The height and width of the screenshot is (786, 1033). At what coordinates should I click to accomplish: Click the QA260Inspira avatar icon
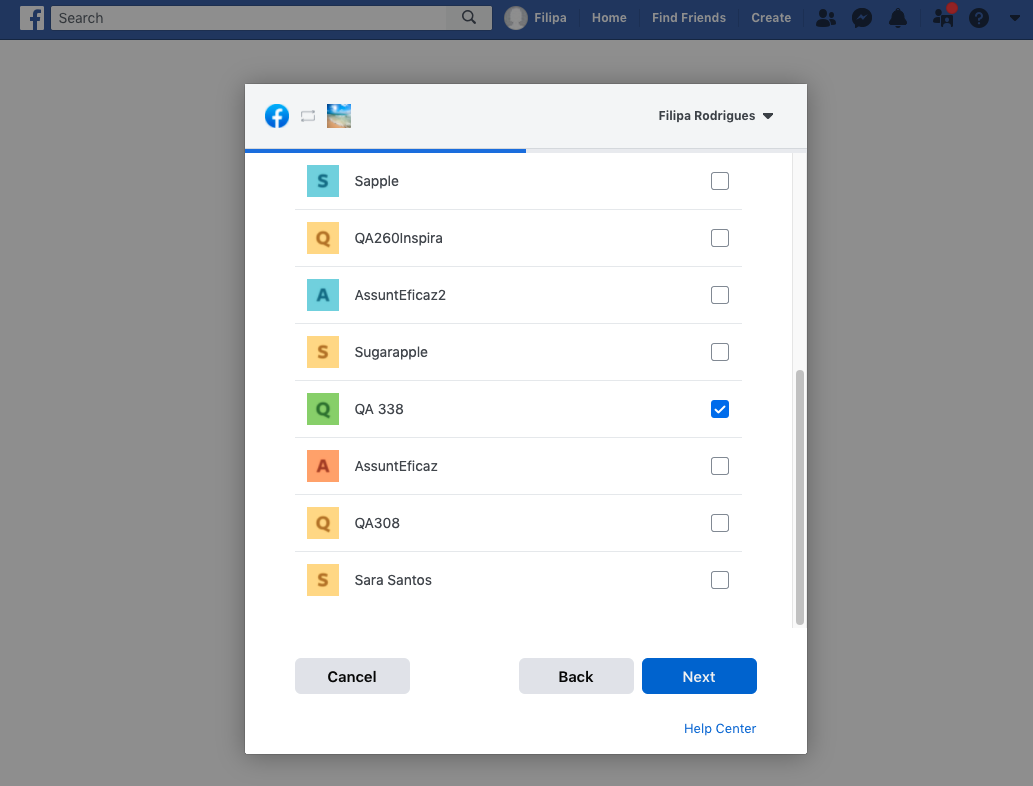pos(323,238)
